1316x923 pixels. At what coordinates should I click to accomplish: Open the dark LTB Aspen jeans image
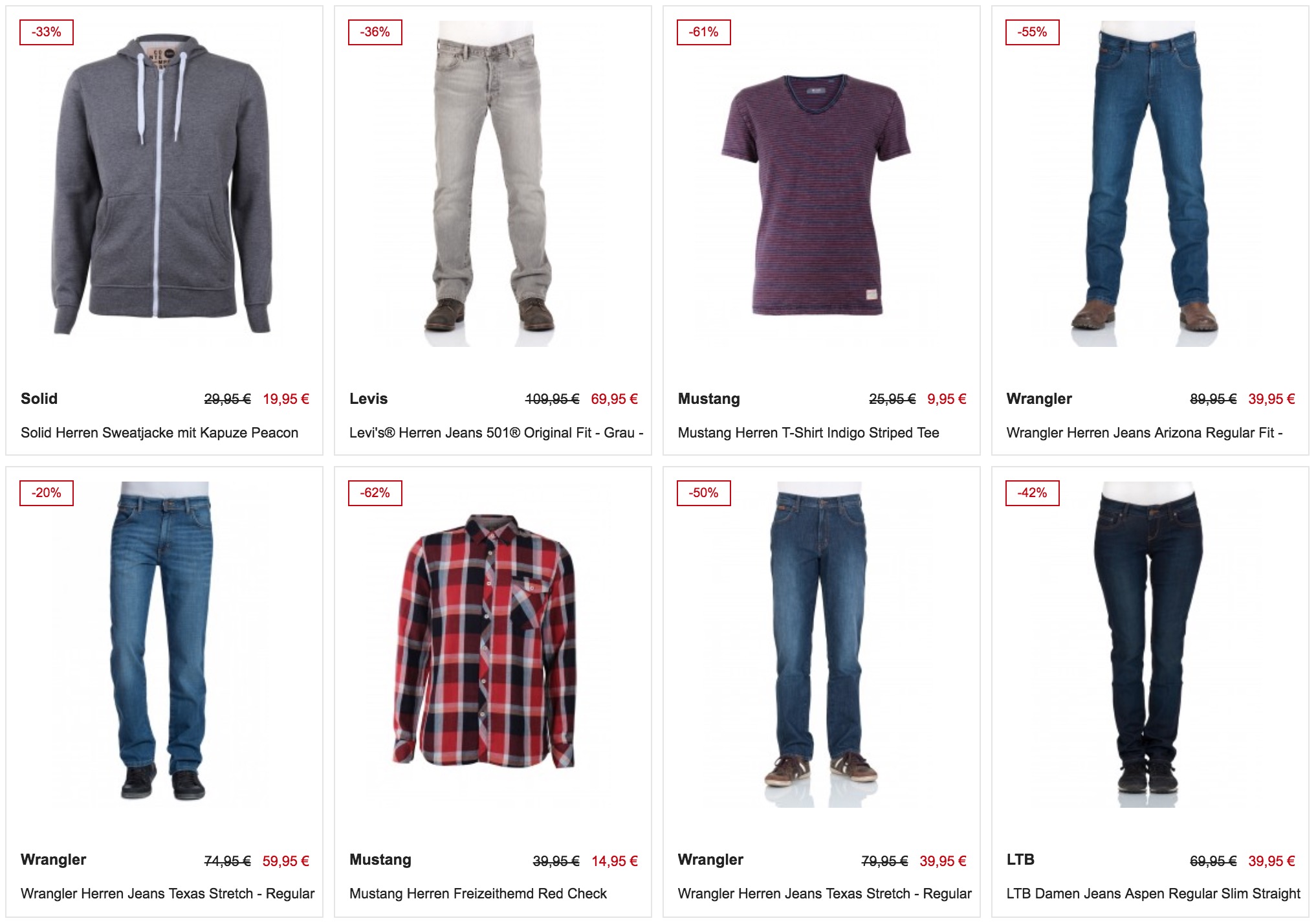click(x=1149, y=644)
